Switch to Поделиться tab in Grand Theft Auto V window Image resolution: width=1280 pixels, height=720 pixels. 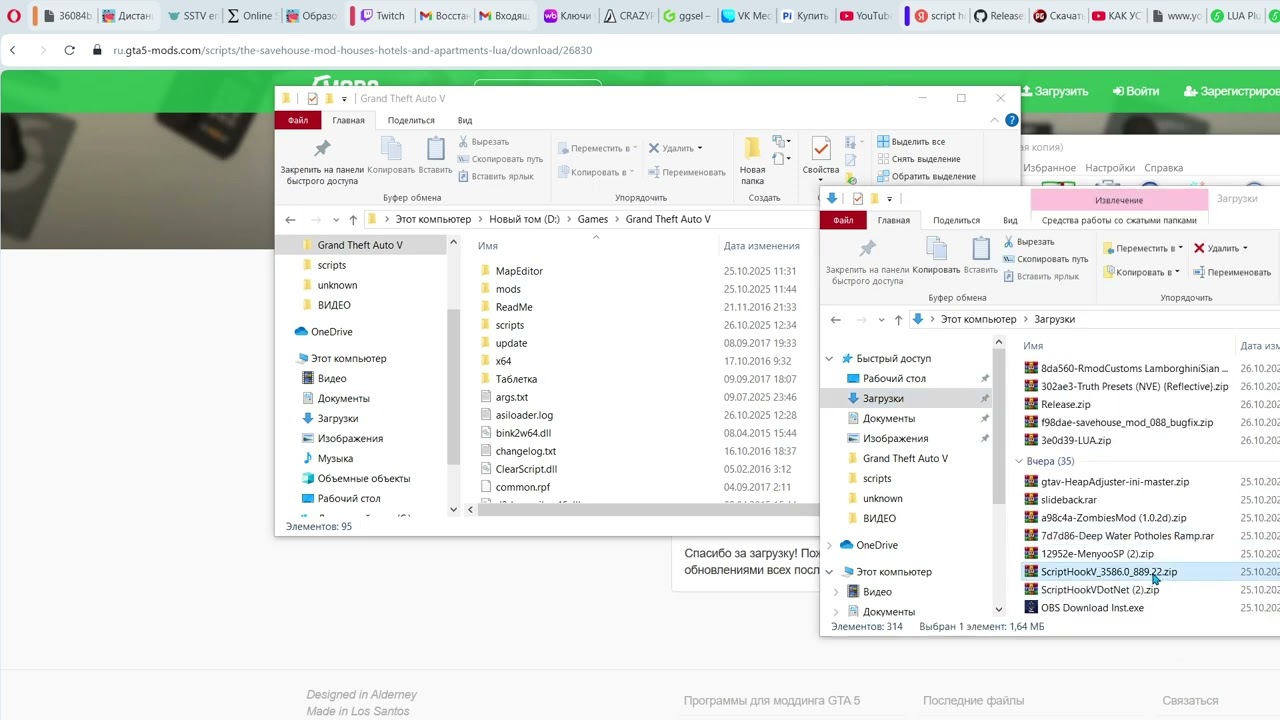click(411, 120)
